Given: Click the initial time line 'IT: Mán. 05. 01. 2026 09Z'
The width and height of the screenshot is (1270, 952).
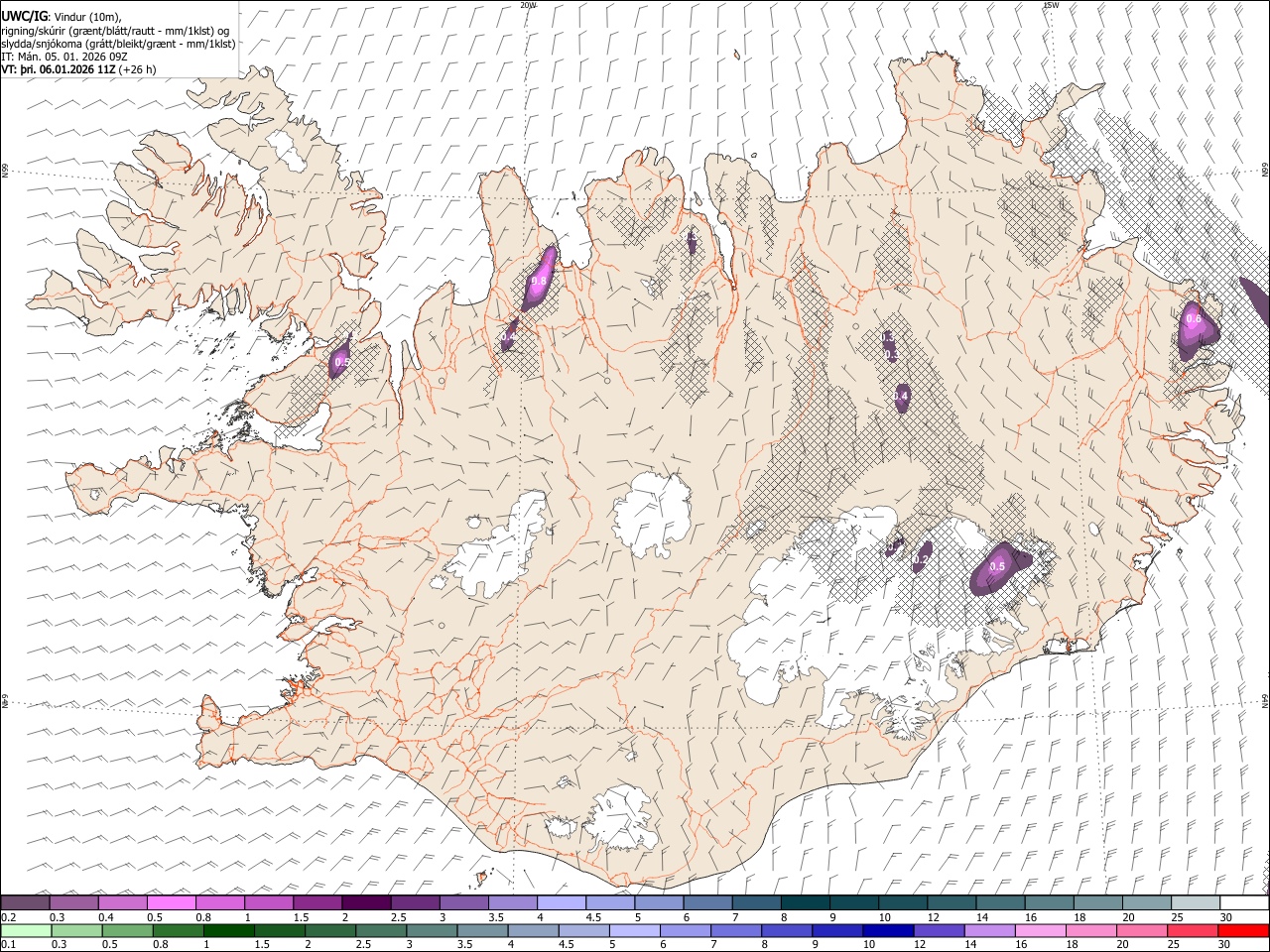Looking at the screenshot, I should click(64, 57).
